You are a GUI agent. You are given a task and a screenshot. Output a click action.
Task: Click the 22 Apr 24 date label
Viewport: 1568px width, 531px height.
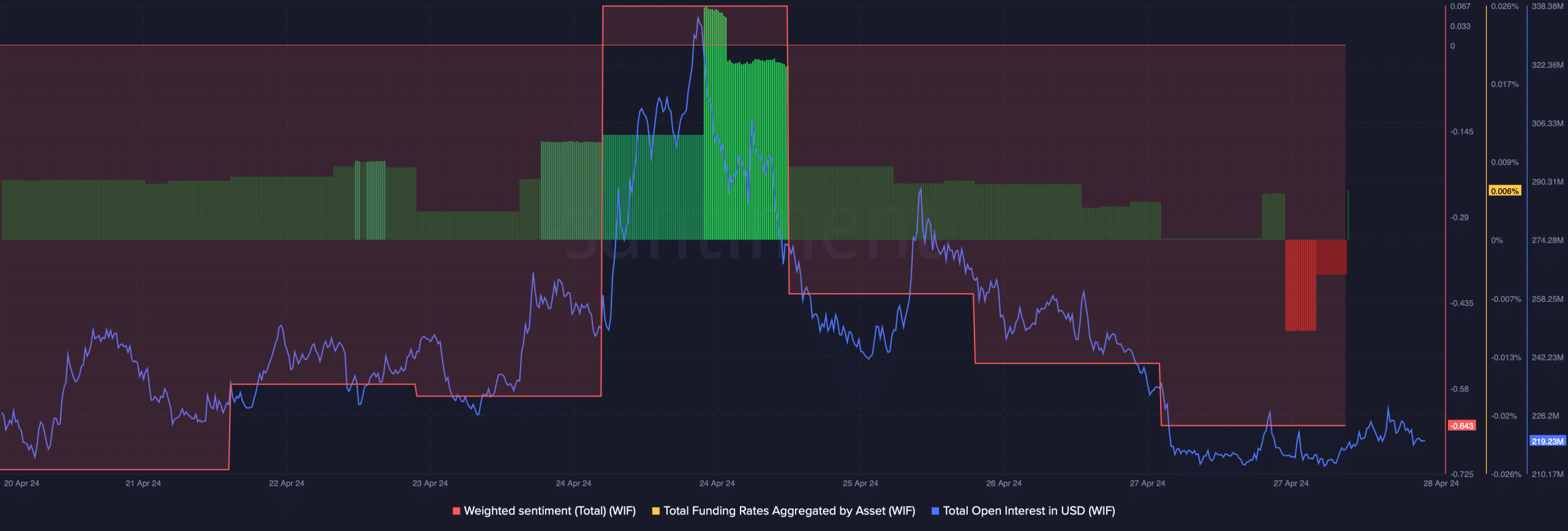point(287,483)
